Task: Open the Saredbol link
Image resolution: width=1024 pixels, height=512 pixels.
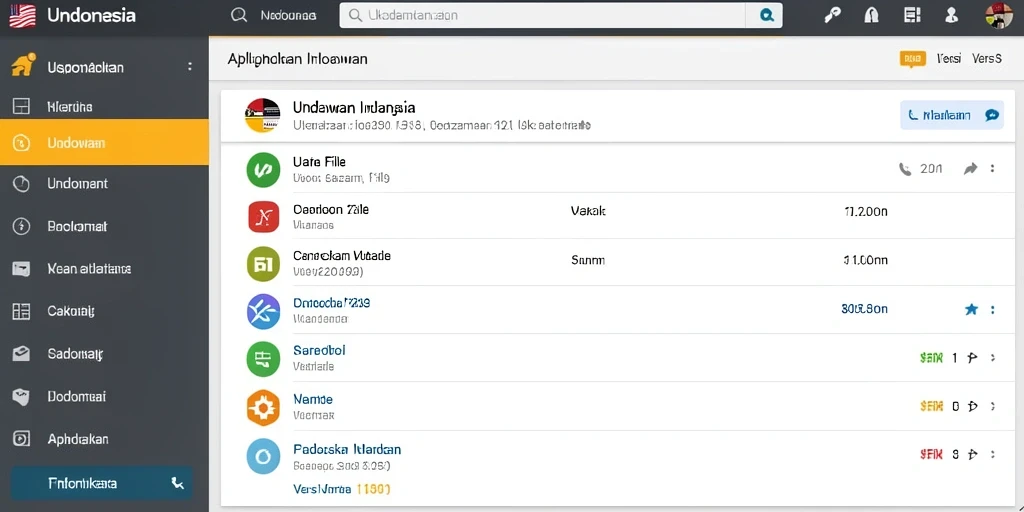Action: pyautogui.click(x=319, y=351)
